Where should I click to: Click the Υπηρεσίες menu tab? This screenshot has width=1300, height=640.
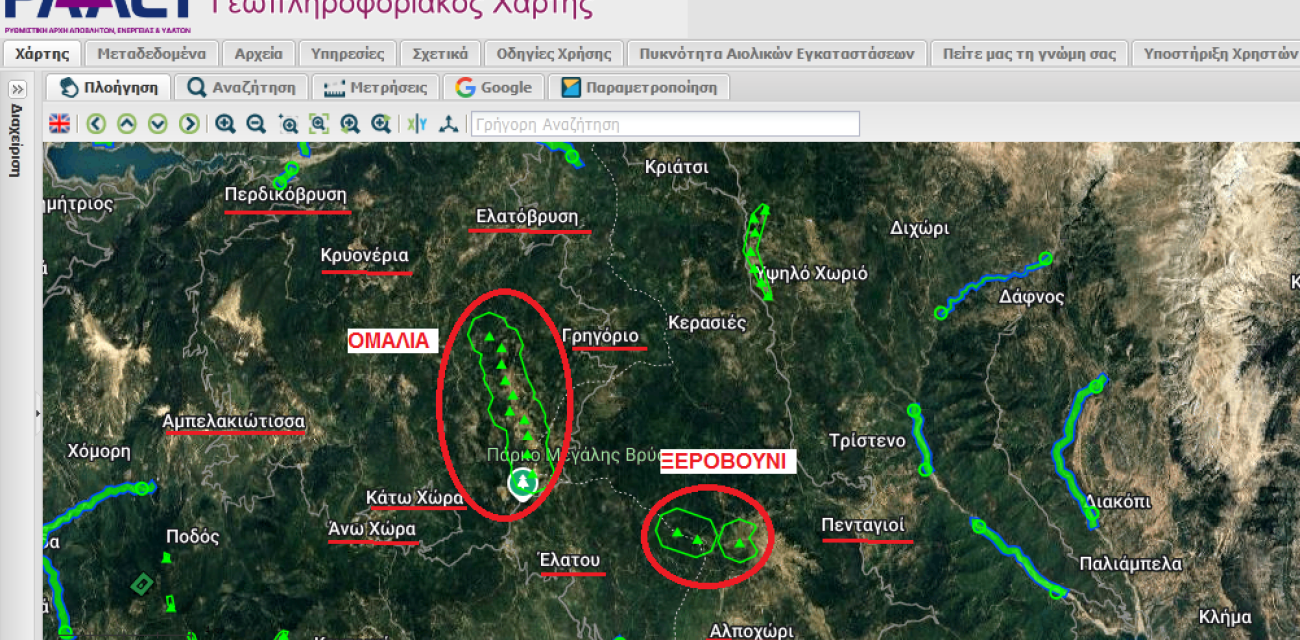tap(347, 54)
